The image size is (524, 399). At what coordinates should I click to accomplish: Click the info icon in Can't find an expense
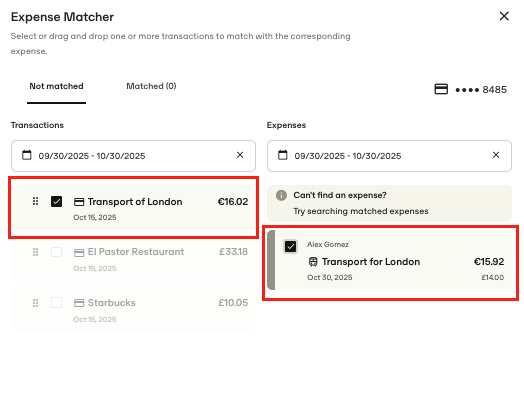pos(281,195)
